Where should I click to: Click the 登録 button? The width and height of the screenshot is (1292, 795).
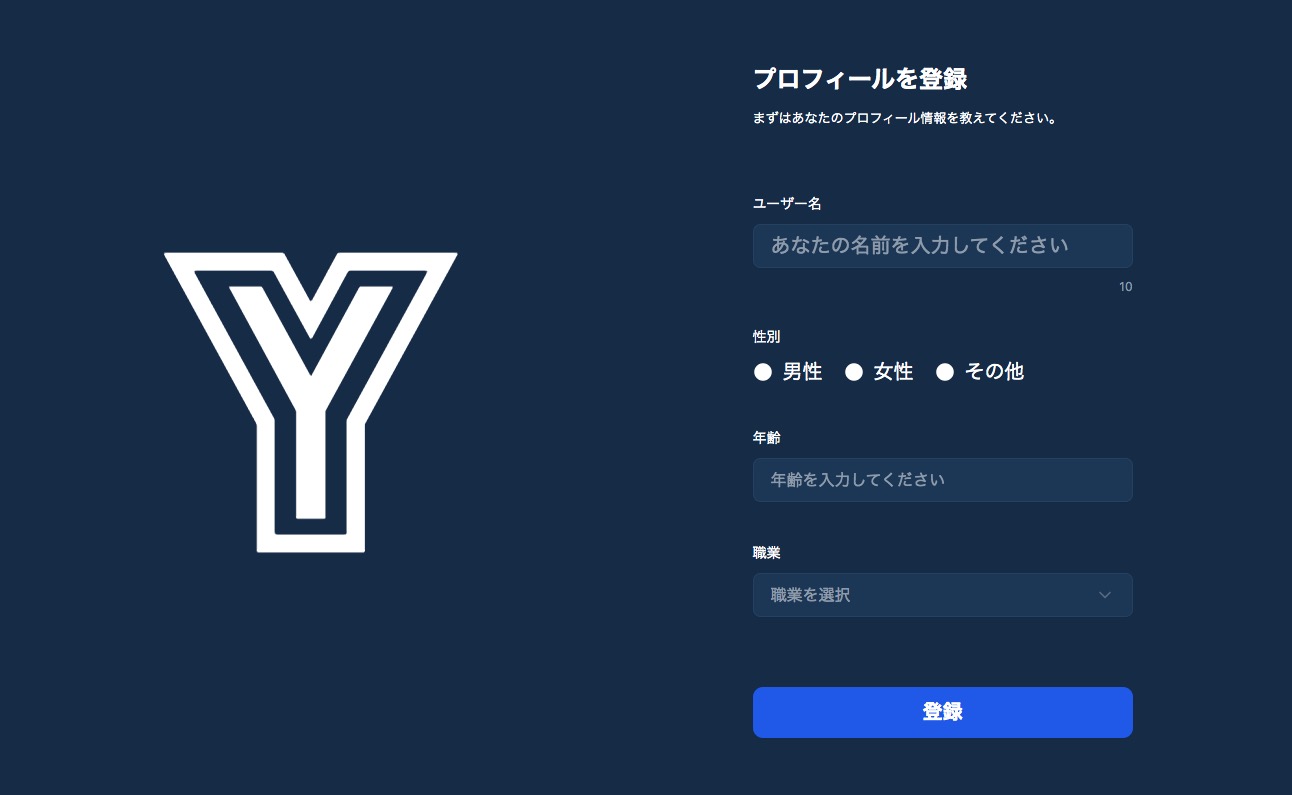pos(942,712)
